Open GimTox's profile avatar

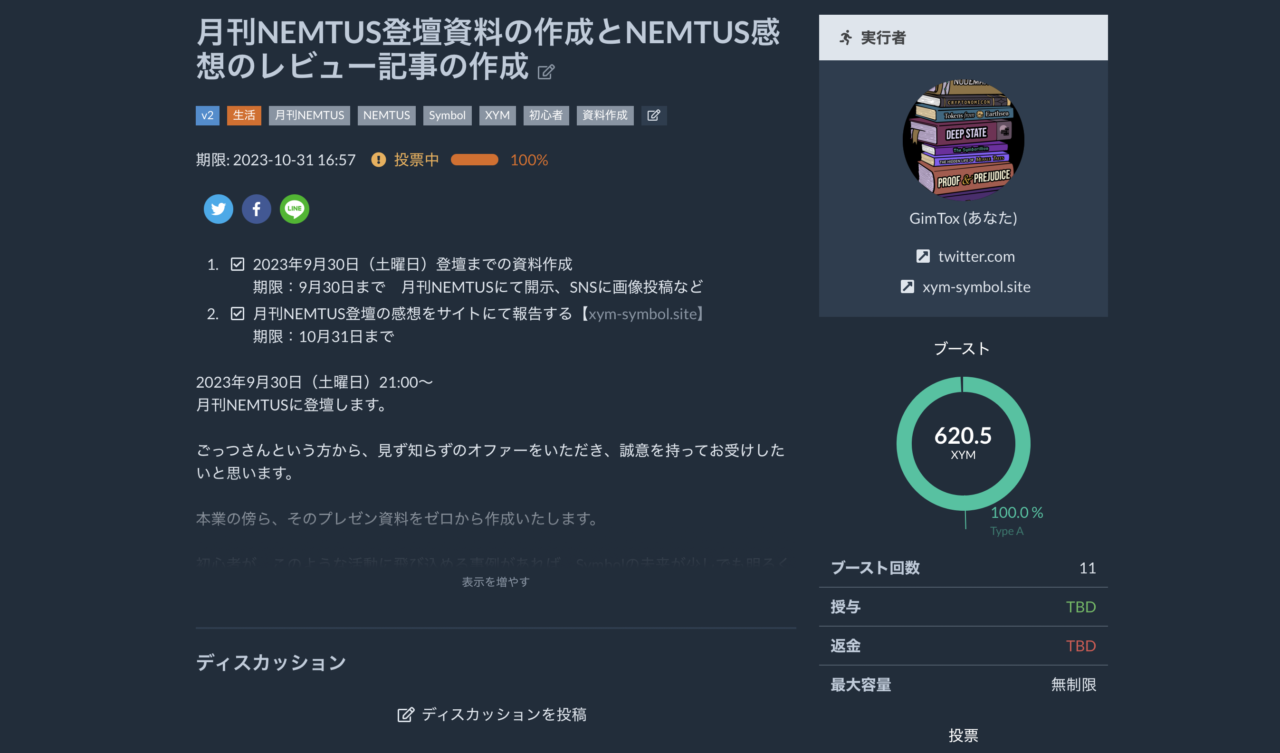pyautogui.click(x=963, y=140)
